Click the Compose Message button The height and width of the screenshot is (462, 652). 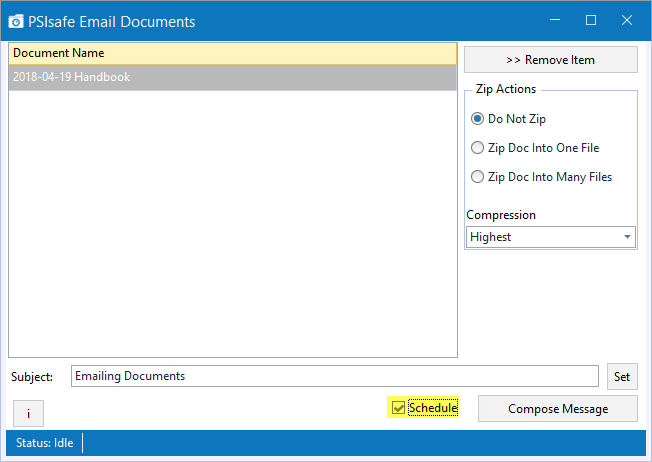(x=558, y=409)
